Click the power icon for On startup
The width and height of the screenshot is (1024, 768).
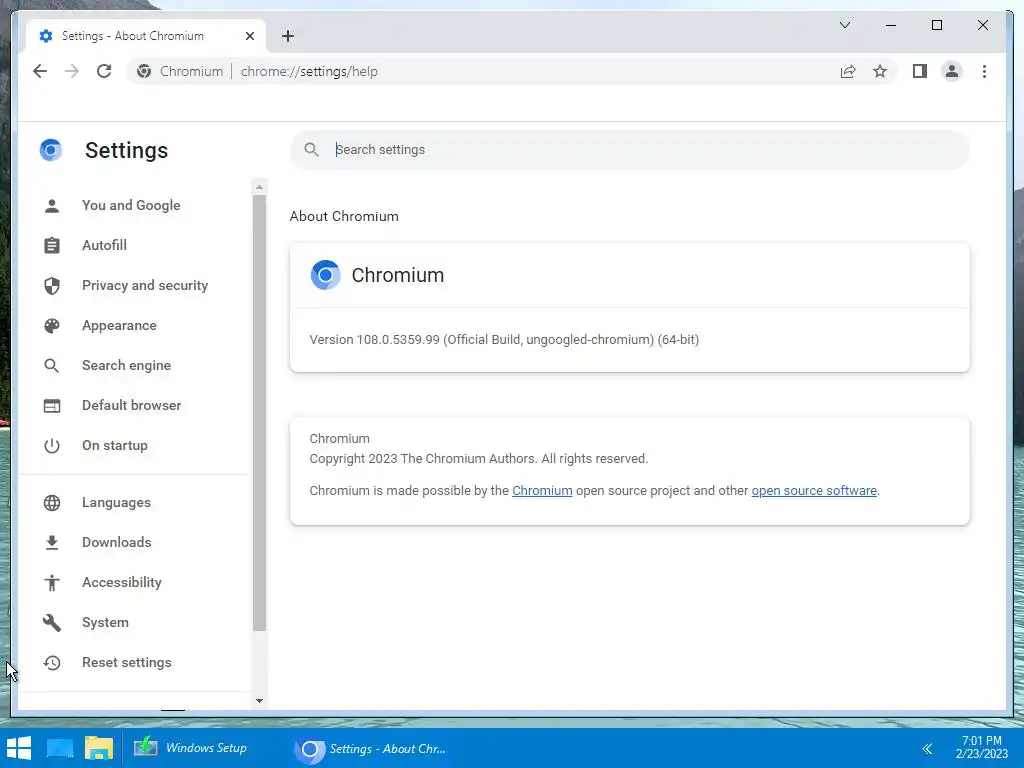click(x=52, y=445)
